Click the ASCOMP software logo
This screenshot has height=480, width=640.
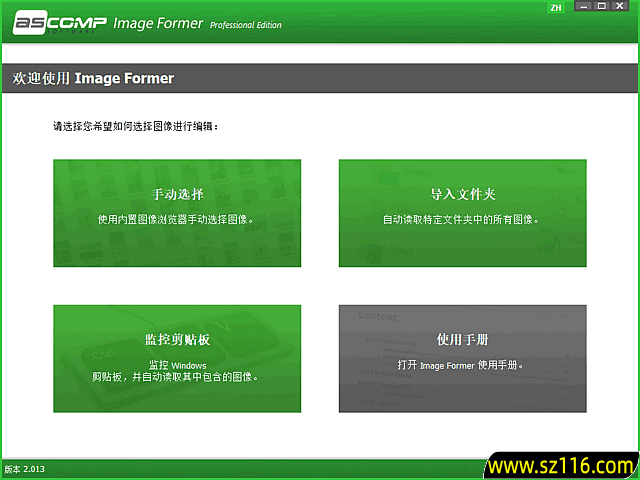(60, 22)
